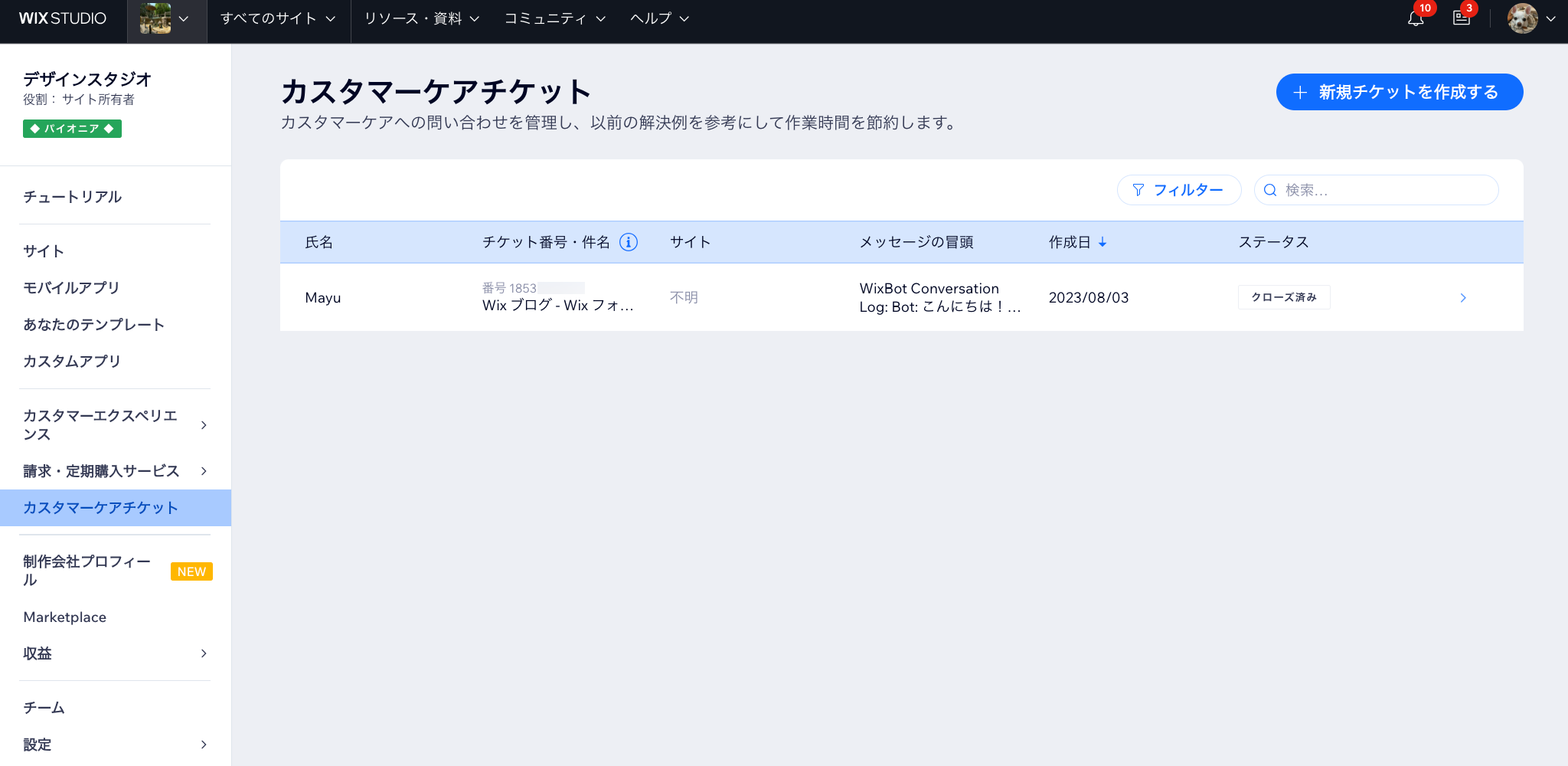Click the sort arrow next to 作成日
This screenshot has width=1568, height=766.
click(x=1102, y=242)
